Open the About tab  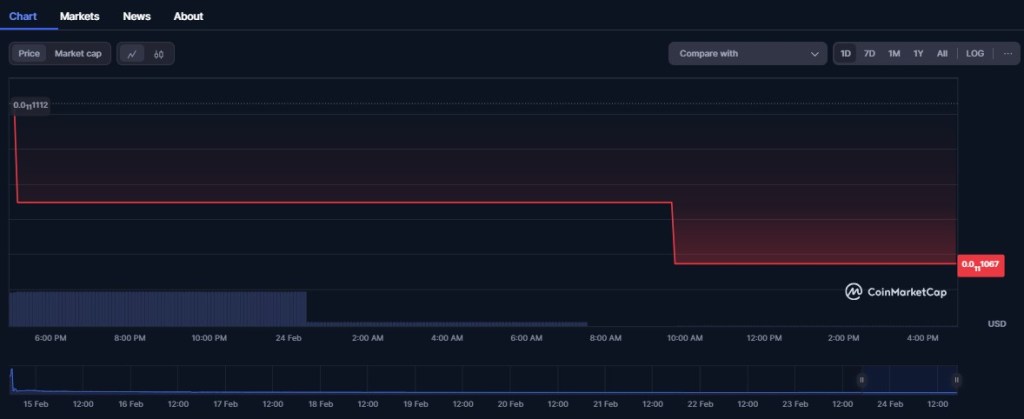(x=188, y=16)
